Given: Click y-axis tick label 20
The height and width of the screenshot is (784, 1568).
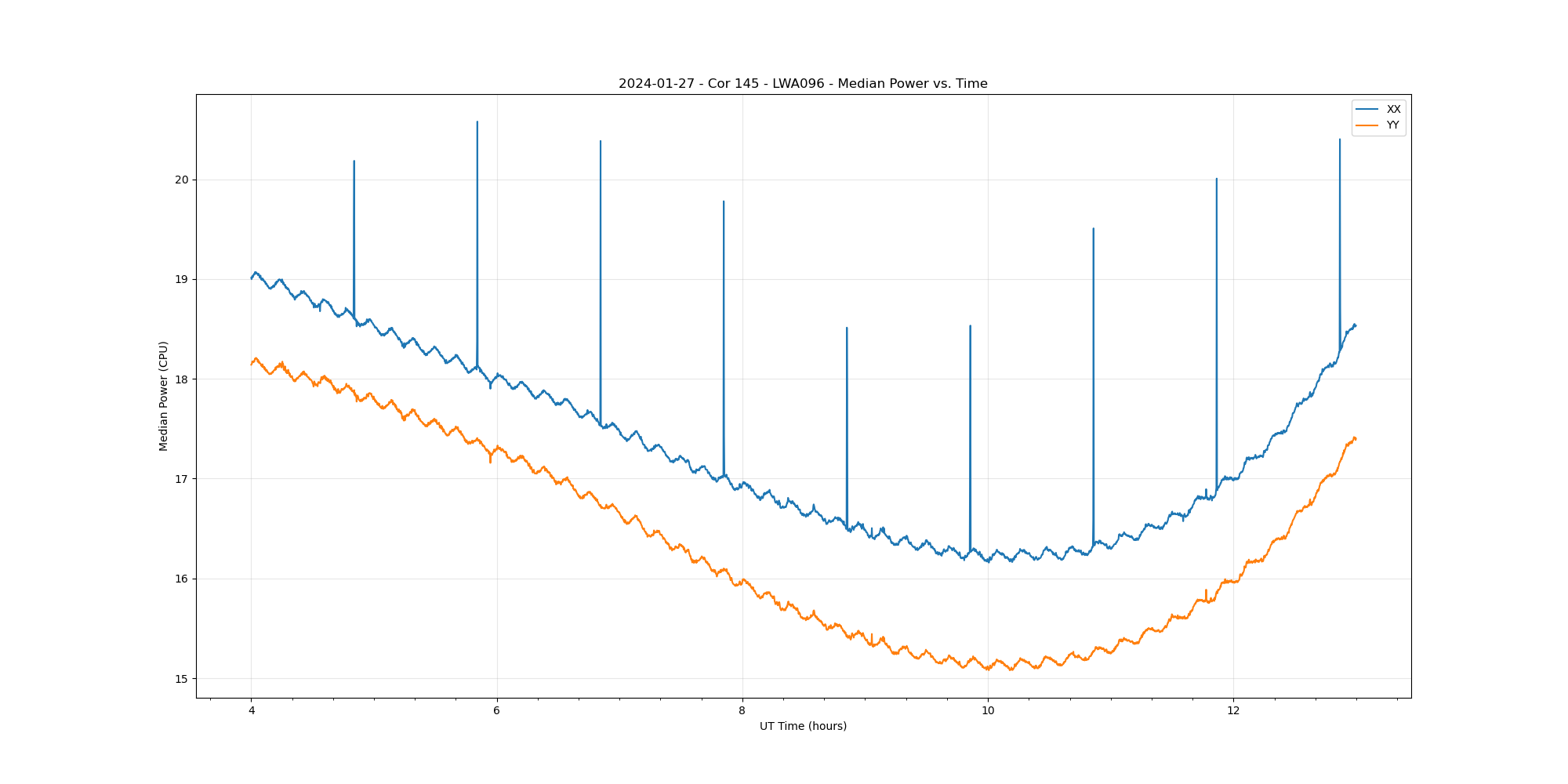Looking at the screenshot, I should pos(182,180).
